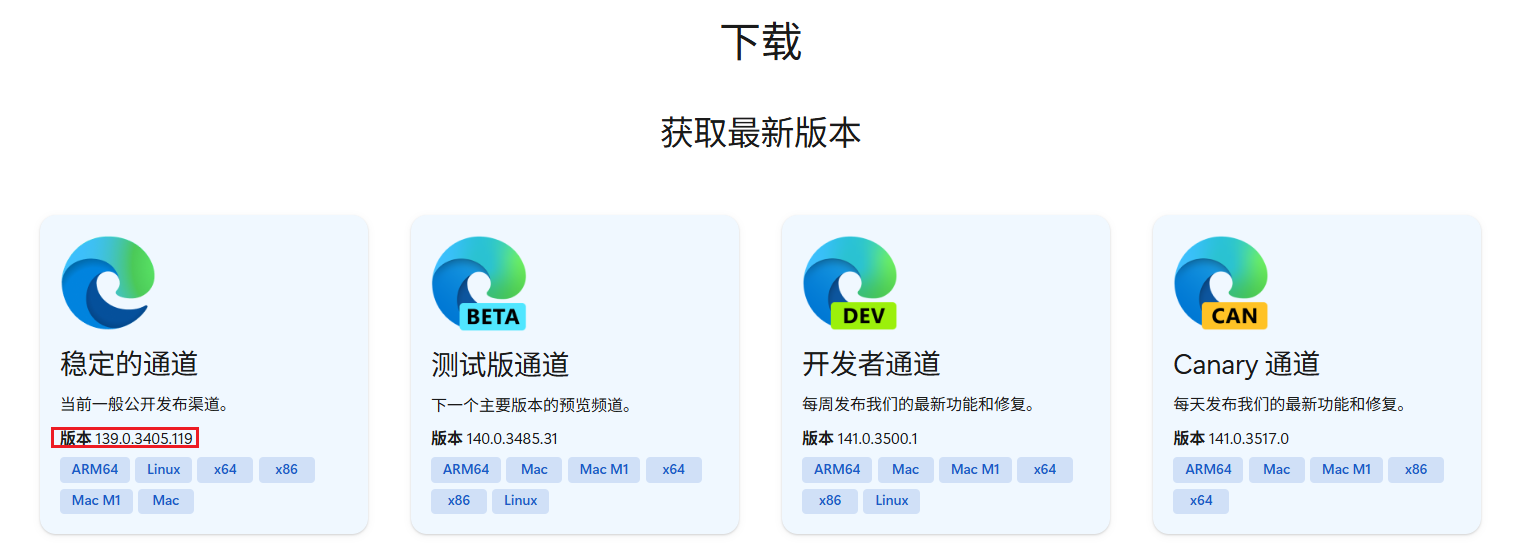The height and width of the screenshot is (556, 1527).
Task: Download x64 build in 测试版通道 card
Action: click(674, 470)
